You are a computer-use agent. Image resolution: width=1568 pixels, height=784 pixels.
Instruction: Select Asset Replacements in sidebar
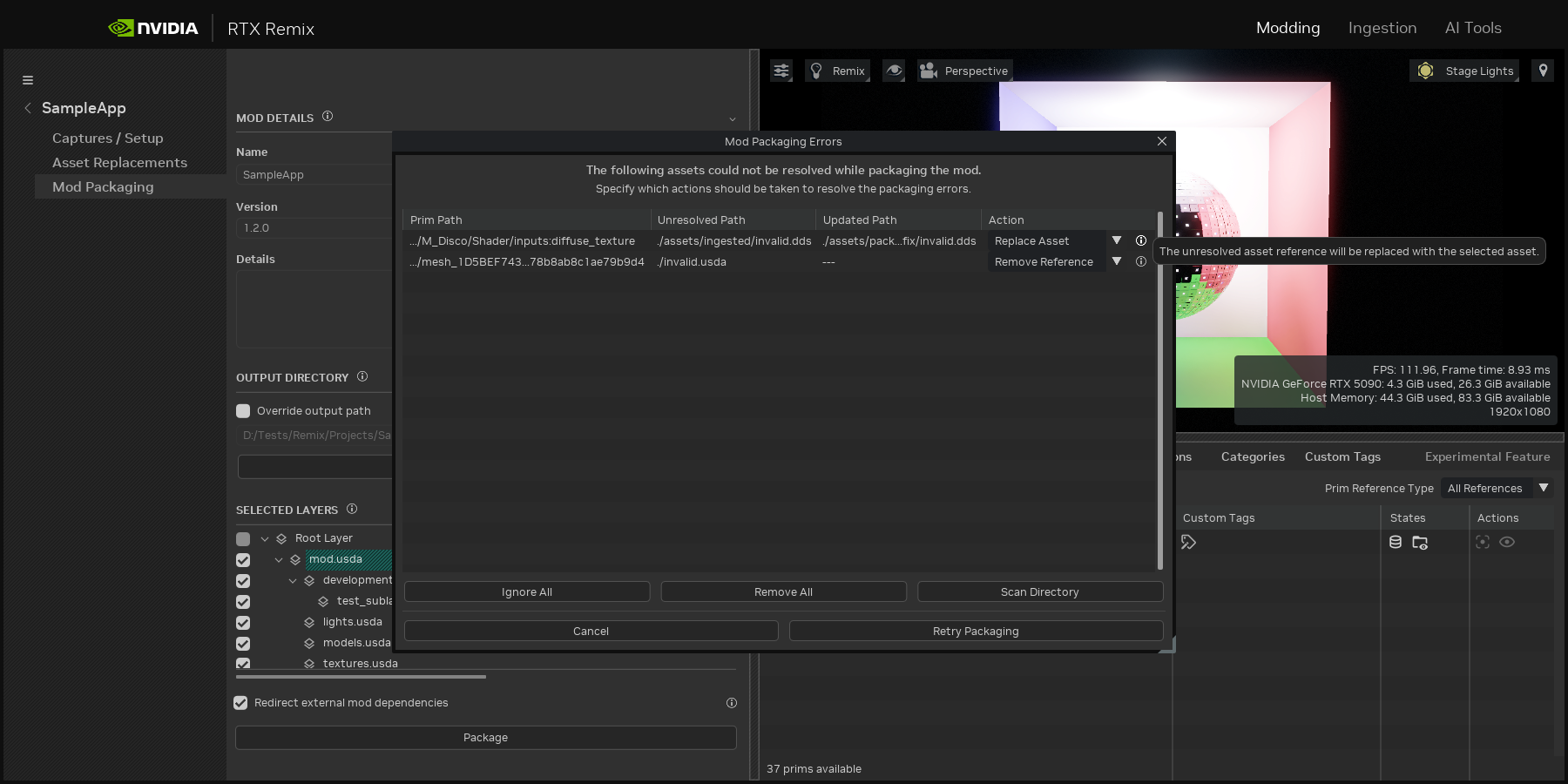tap(119, 163)
